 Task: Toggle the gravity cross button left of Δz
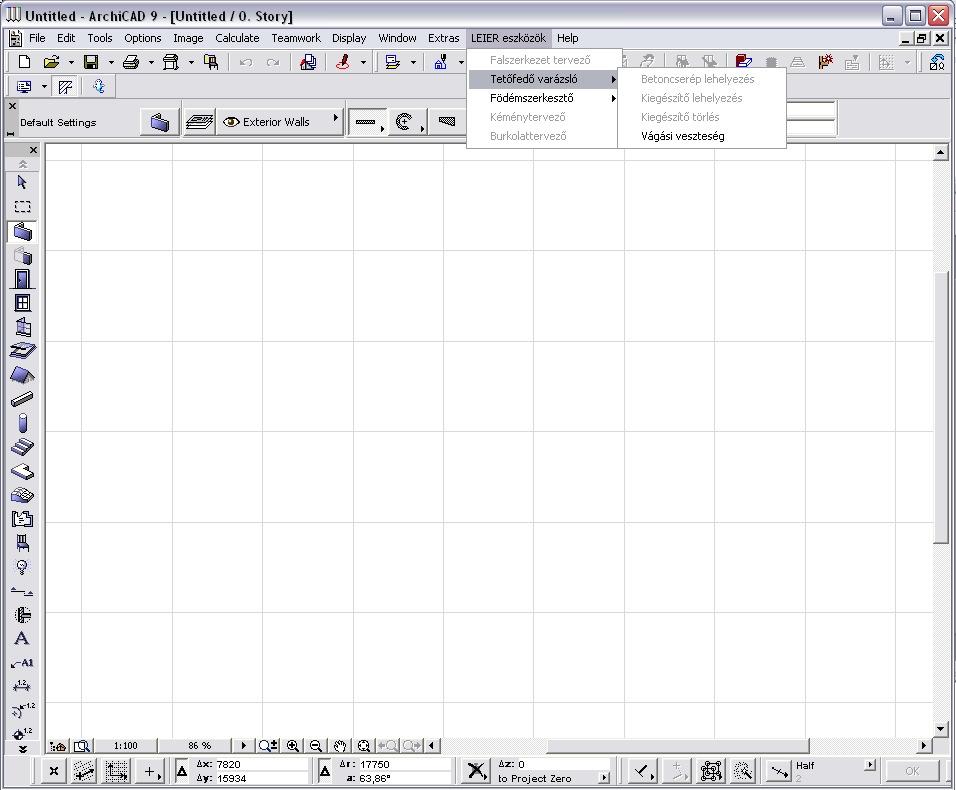click(476, 772)
